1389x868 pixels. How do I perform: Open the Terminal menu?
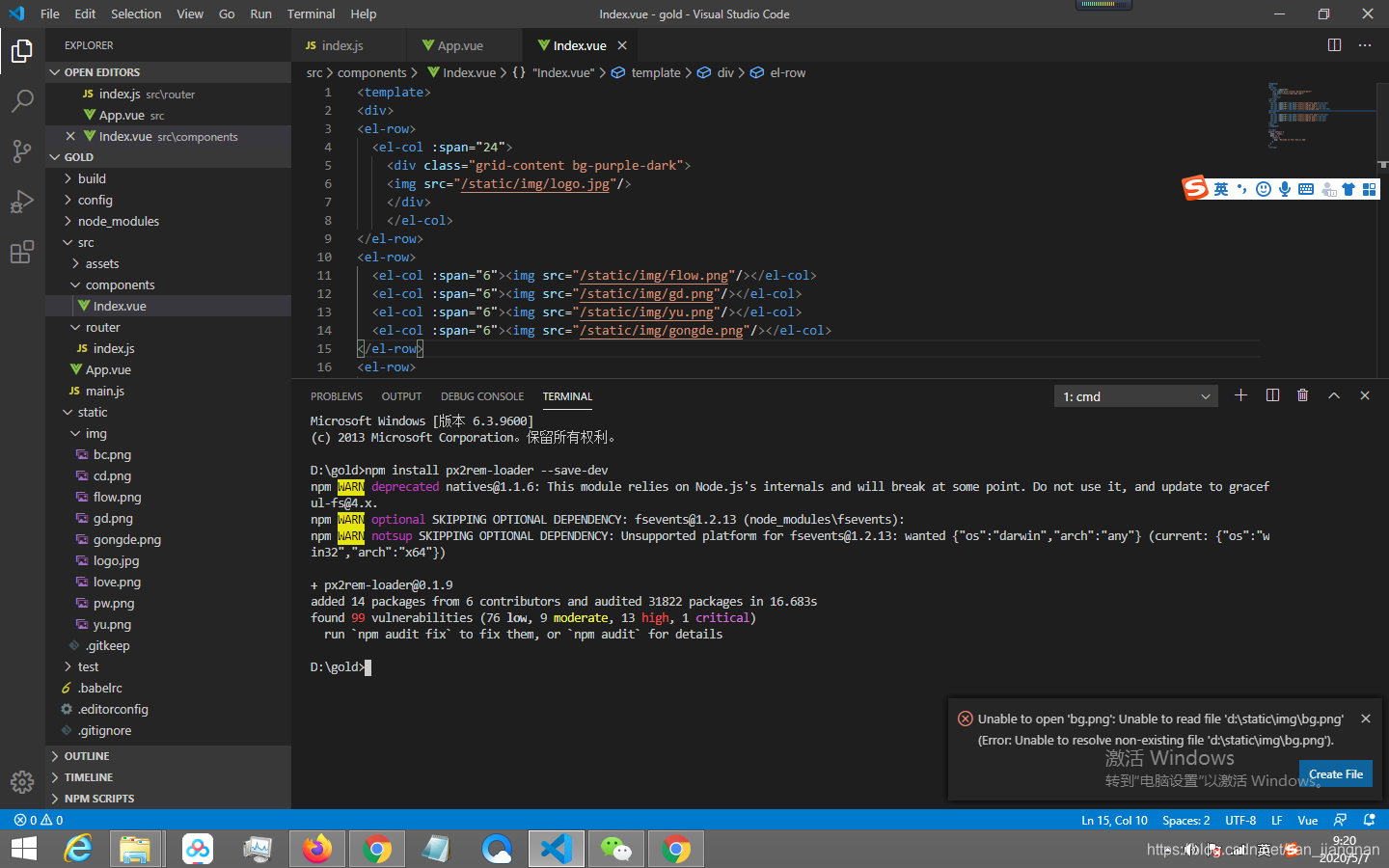point(311,14)
